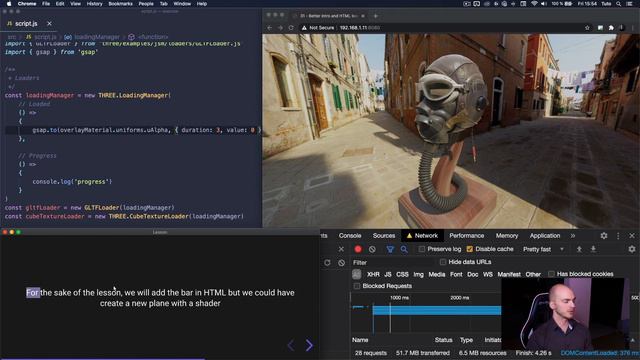Bookmark this page with the star
This screenshot has width=640, height=360.
coord(587,28)
